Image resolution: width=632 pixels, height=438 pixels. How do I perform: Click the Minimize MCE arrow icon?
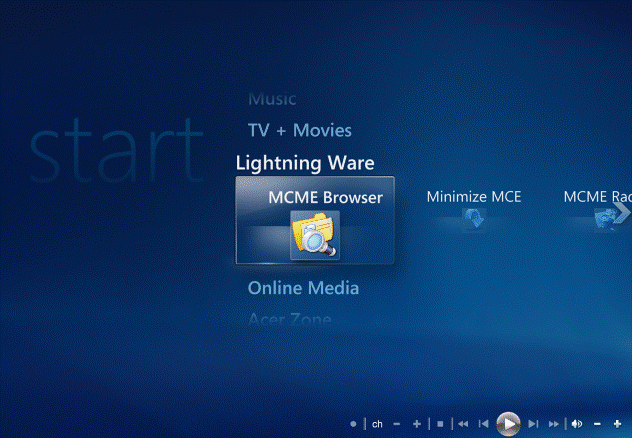pyautogui.click(x=474, y=219)
